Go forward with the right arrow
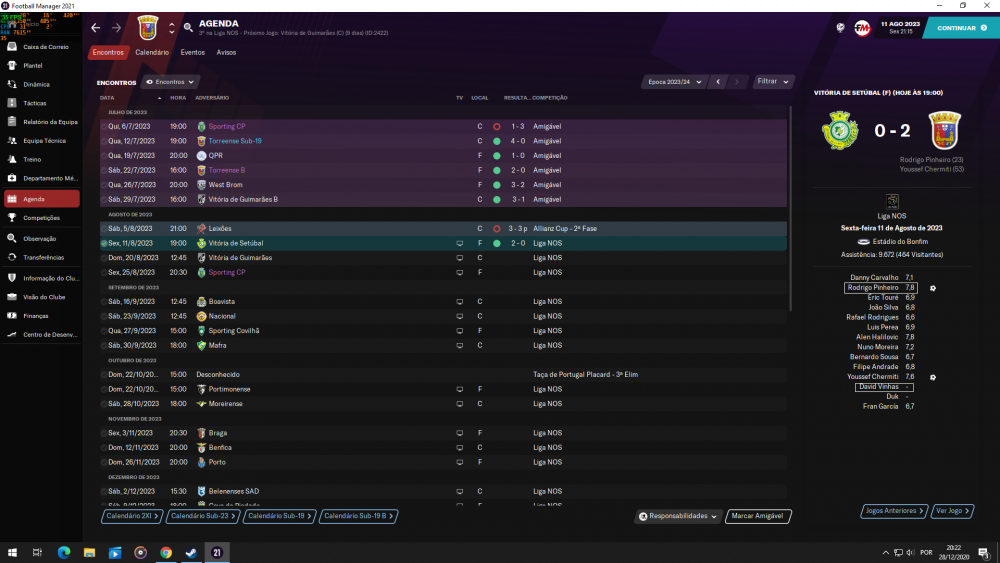This screenshot has height=563, width=1000. pyautogui.click(x=116, y=27)
